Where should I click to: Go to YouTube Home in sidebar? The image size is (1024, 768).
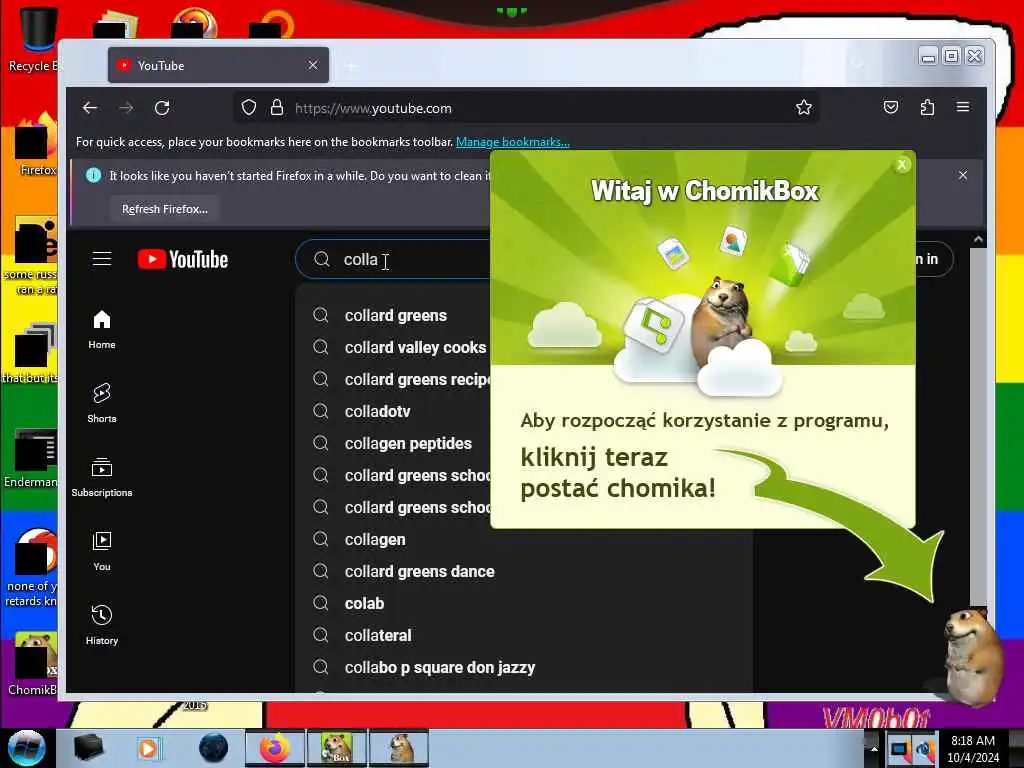tap(102, 330)
